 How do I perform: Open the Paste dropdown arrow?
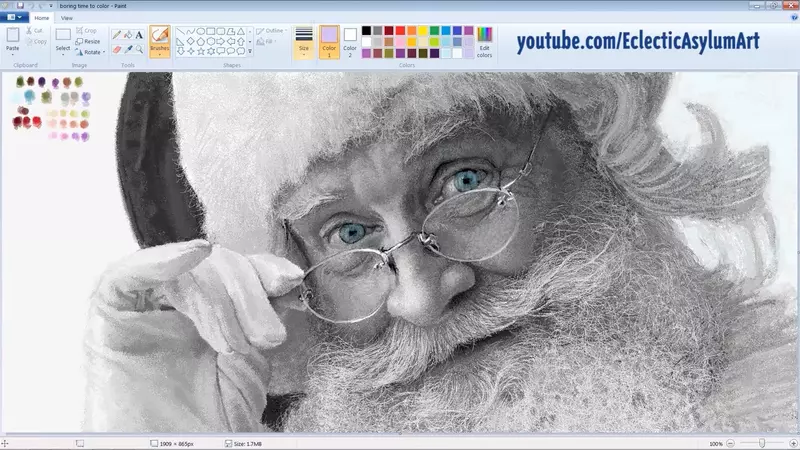pos(13,54)
